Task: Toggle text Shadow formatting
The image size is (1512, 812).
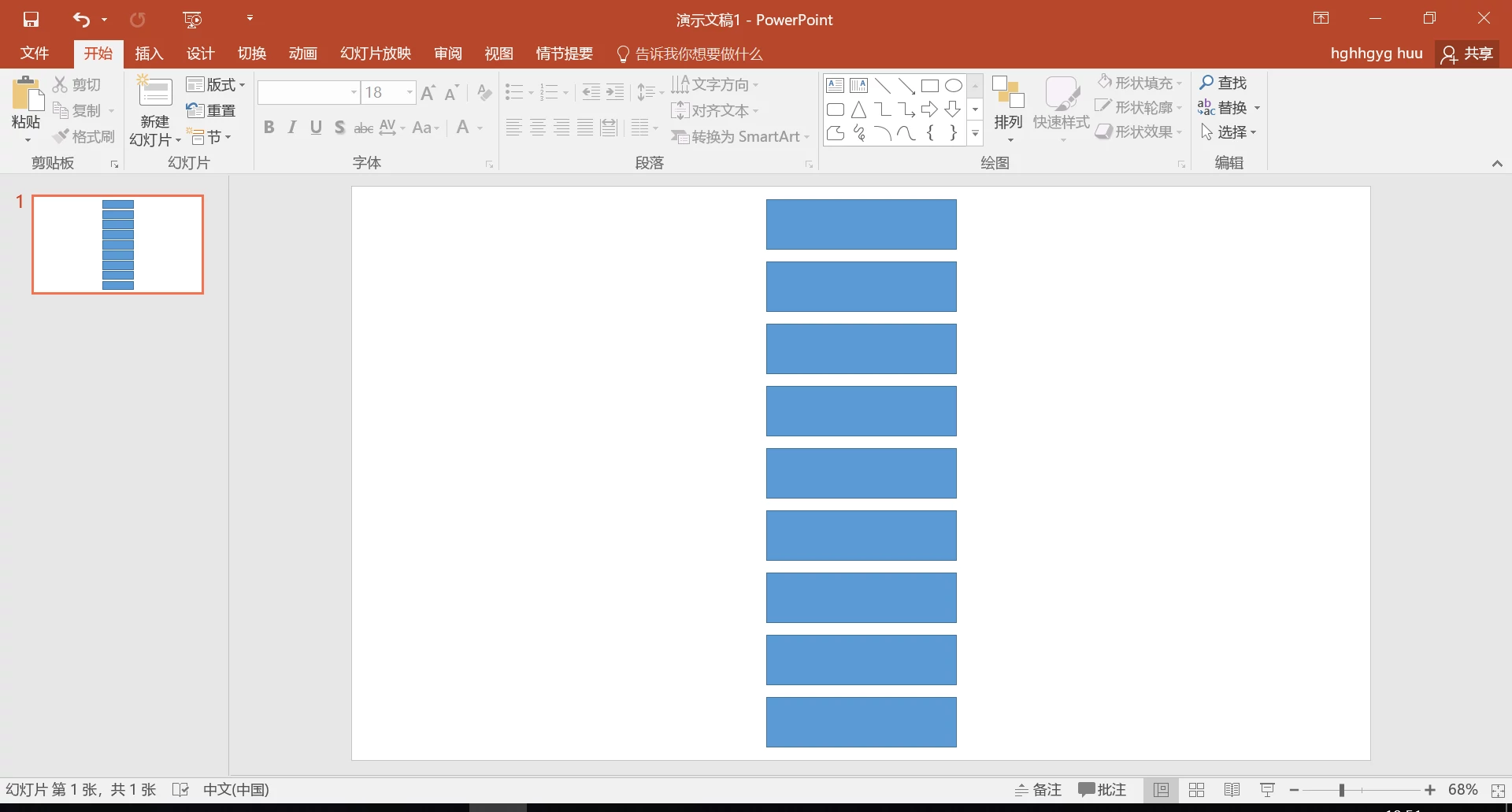Action: pos(339,128)
